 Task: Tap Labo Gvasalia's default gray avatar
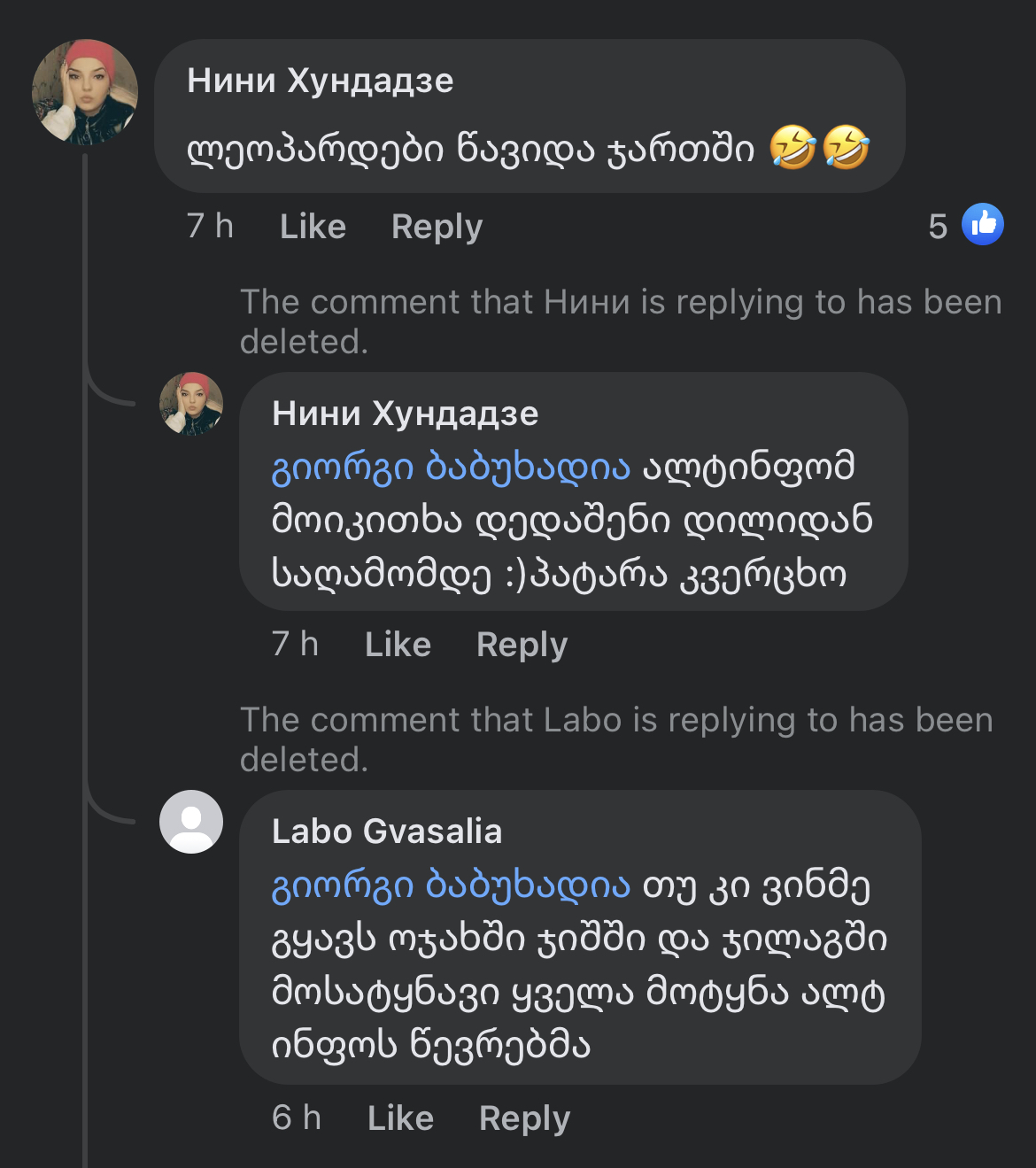click(x=191, y=822)
